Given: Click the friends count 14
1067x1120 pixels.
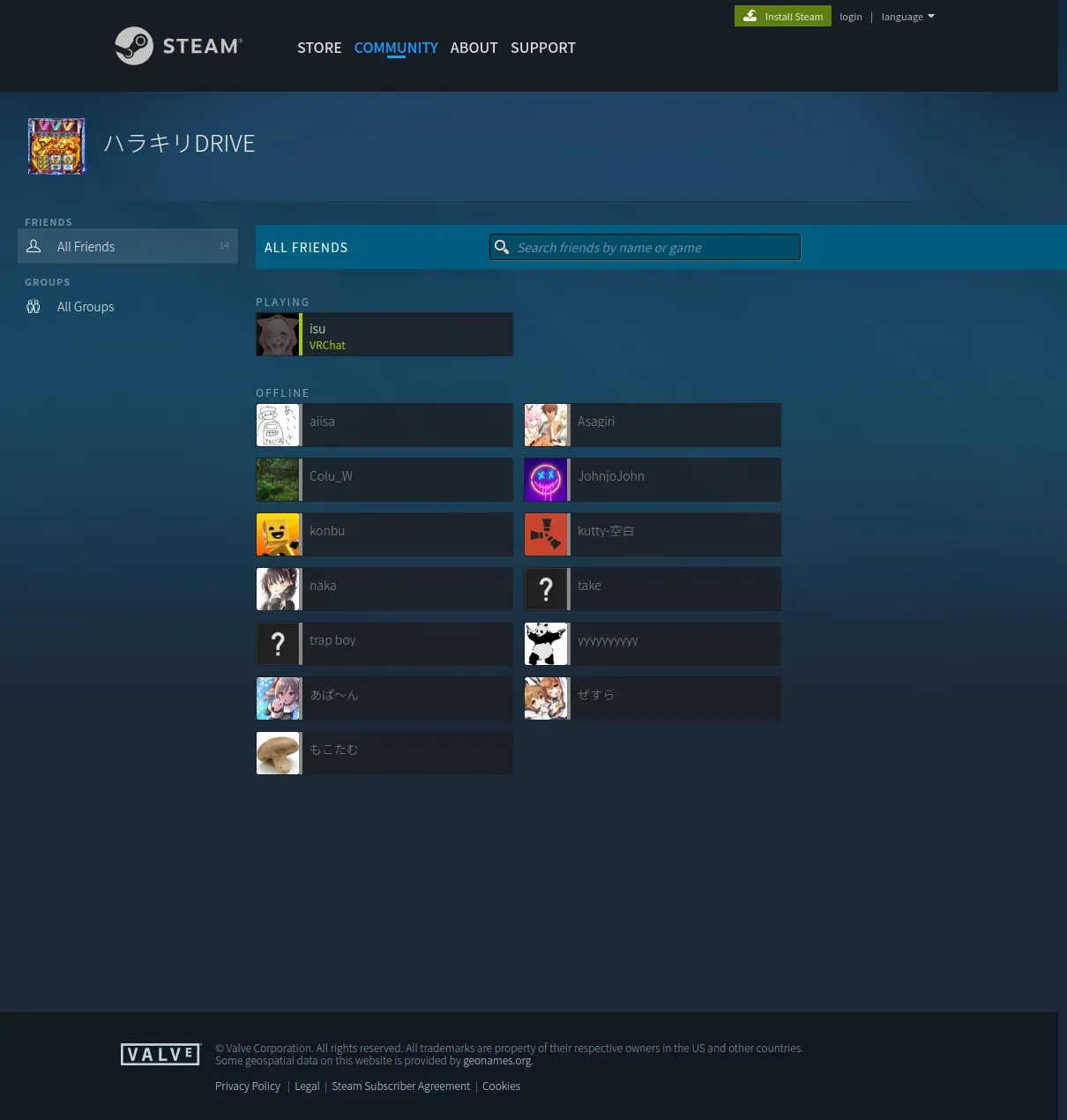Looking at the screenshot, I should pyautogui.click(x=224, y=245).
